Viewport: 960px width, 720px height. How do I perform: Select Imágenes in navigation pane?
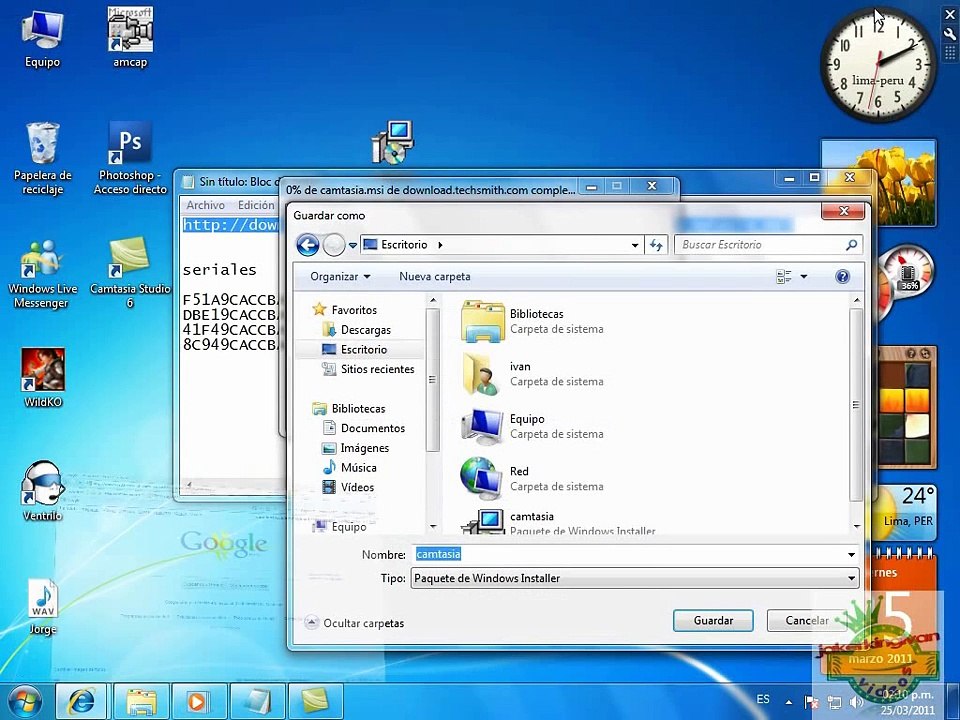click(356, 448)
